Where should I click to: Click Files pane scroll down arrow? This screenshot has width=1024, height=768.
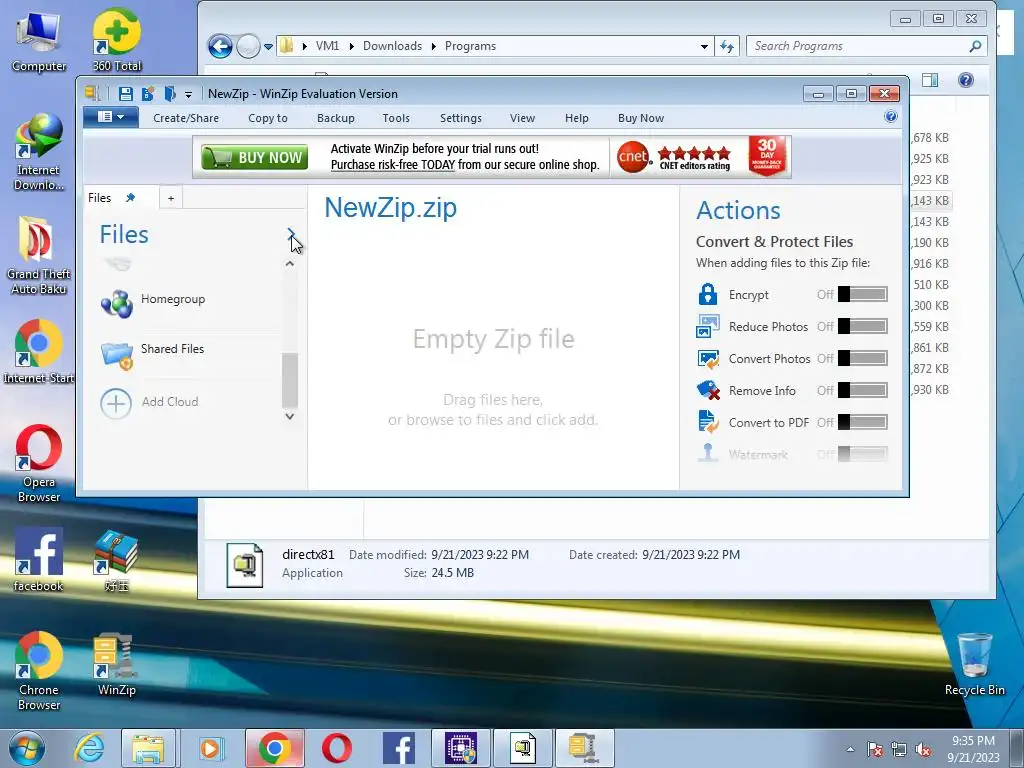click(x=290, y=416)
